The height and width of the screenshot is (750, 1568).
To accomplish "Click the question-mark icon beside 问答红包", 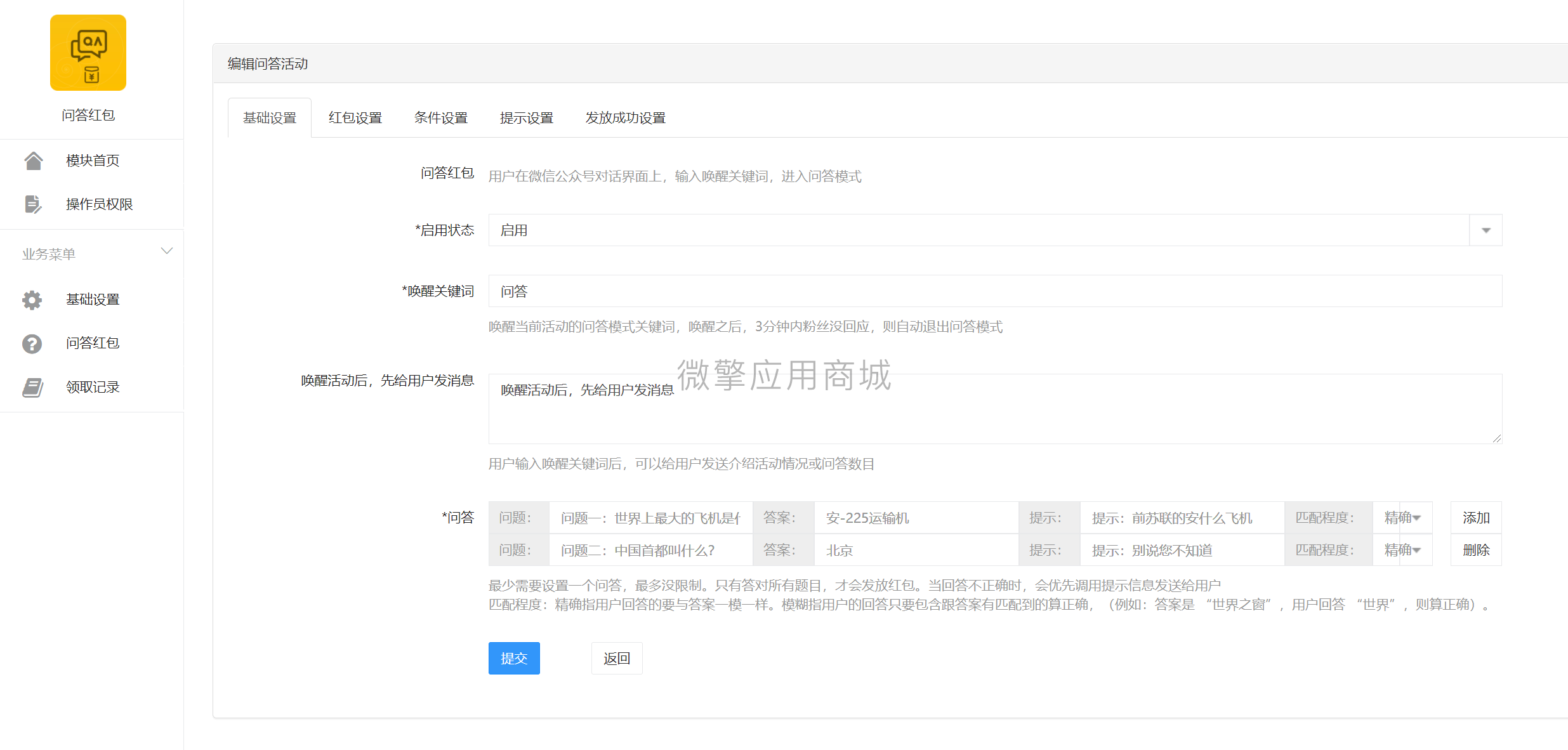I will point(32,343).
